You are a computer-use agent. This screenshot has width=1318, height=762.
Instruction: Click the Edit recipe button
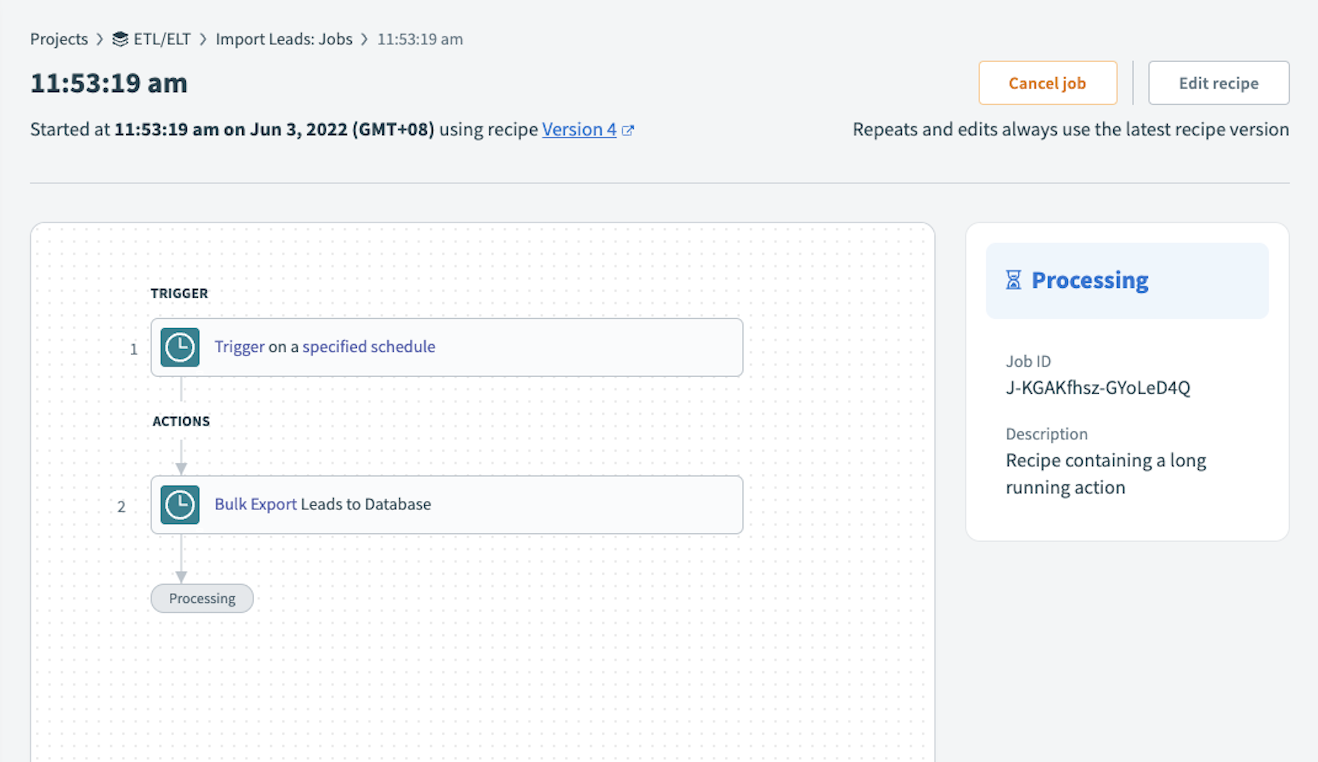1218,82
